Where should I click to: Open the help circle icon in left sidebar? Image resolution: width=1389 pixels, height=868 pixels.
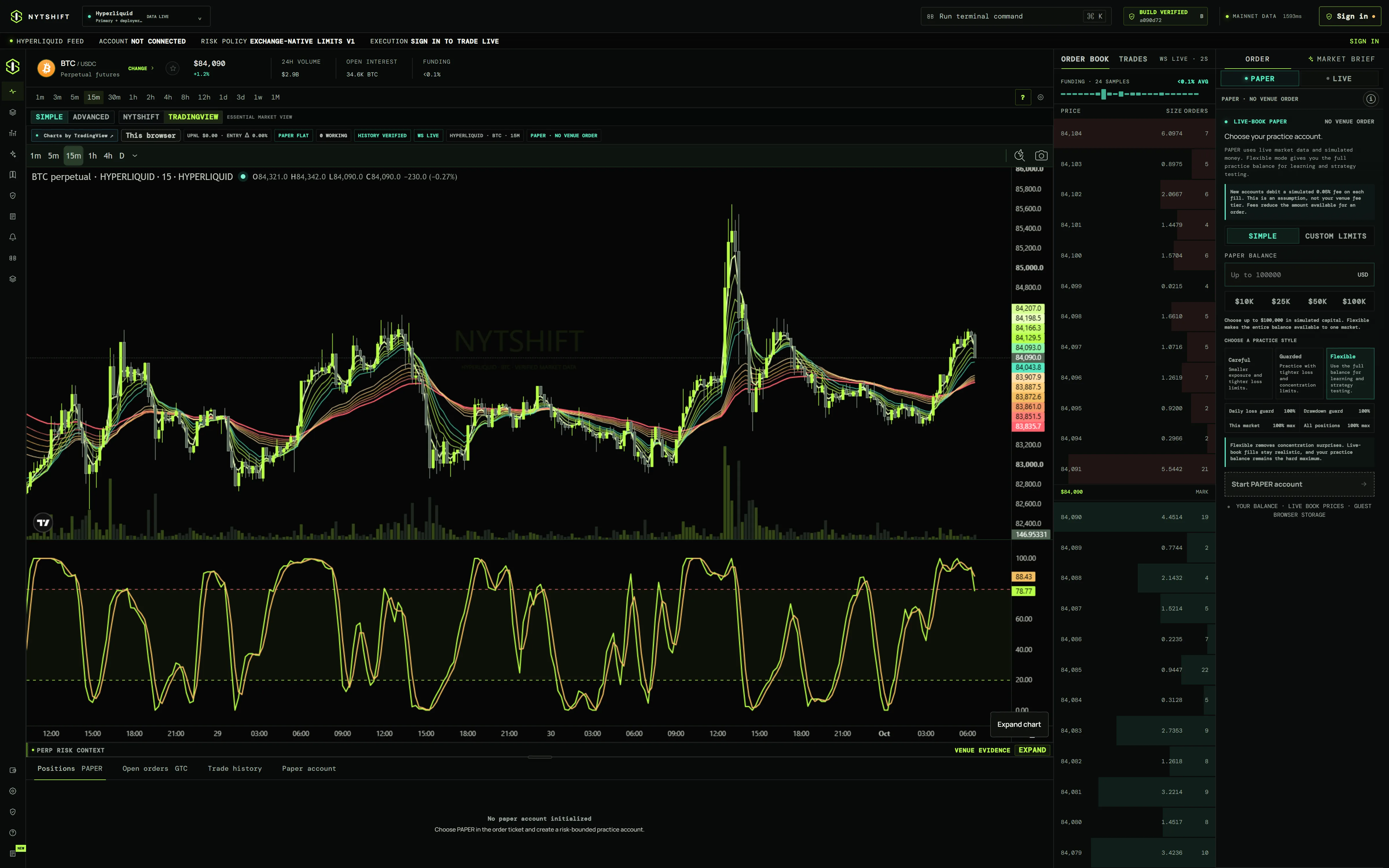13,832
